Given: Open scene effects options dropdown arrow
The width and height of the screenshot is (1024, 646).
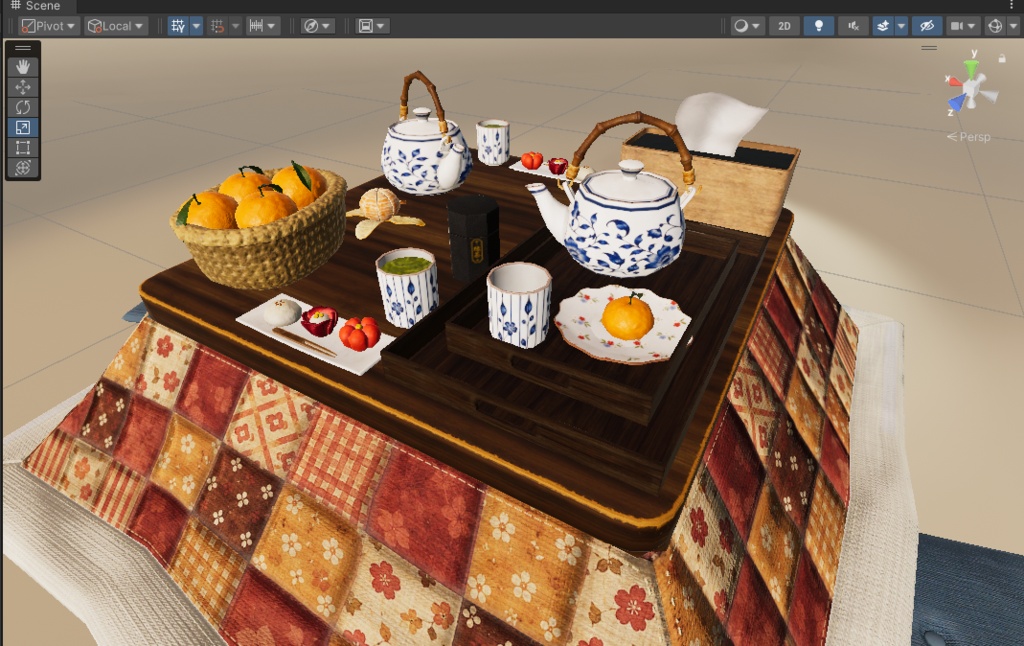Looking at the screenshot, I should 901,26.
